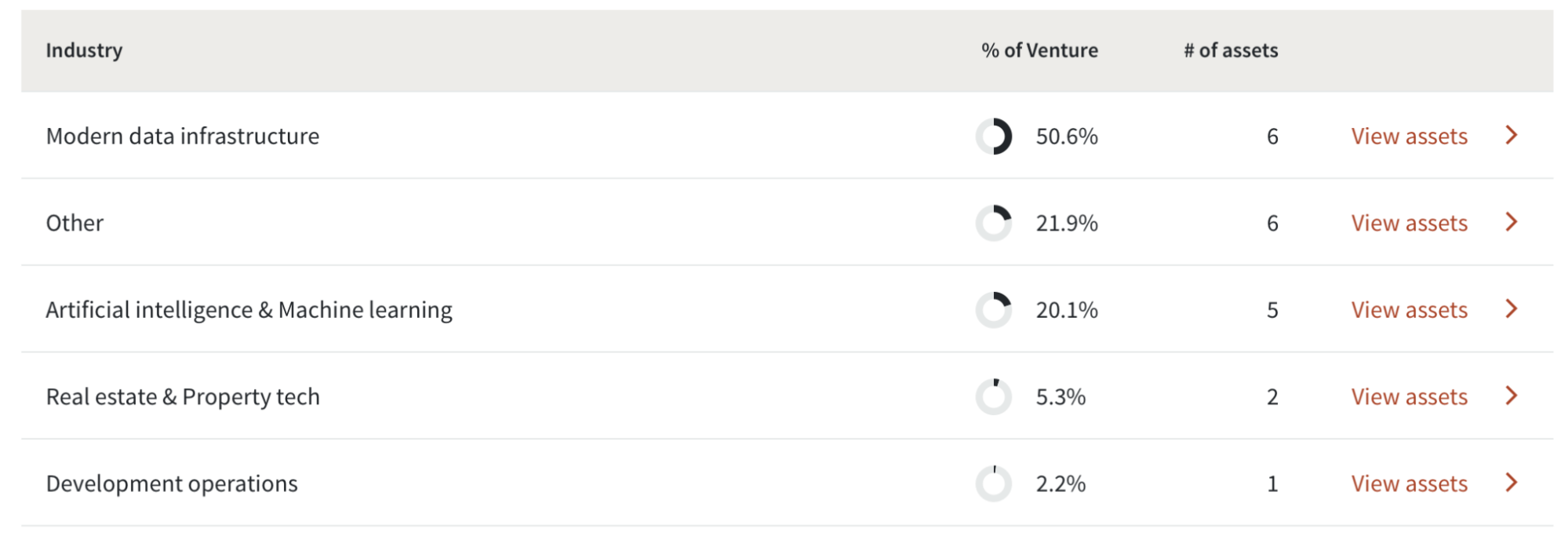Click the 21.9% donut chart for Other
1568x536 pixels.
point(994,224)
